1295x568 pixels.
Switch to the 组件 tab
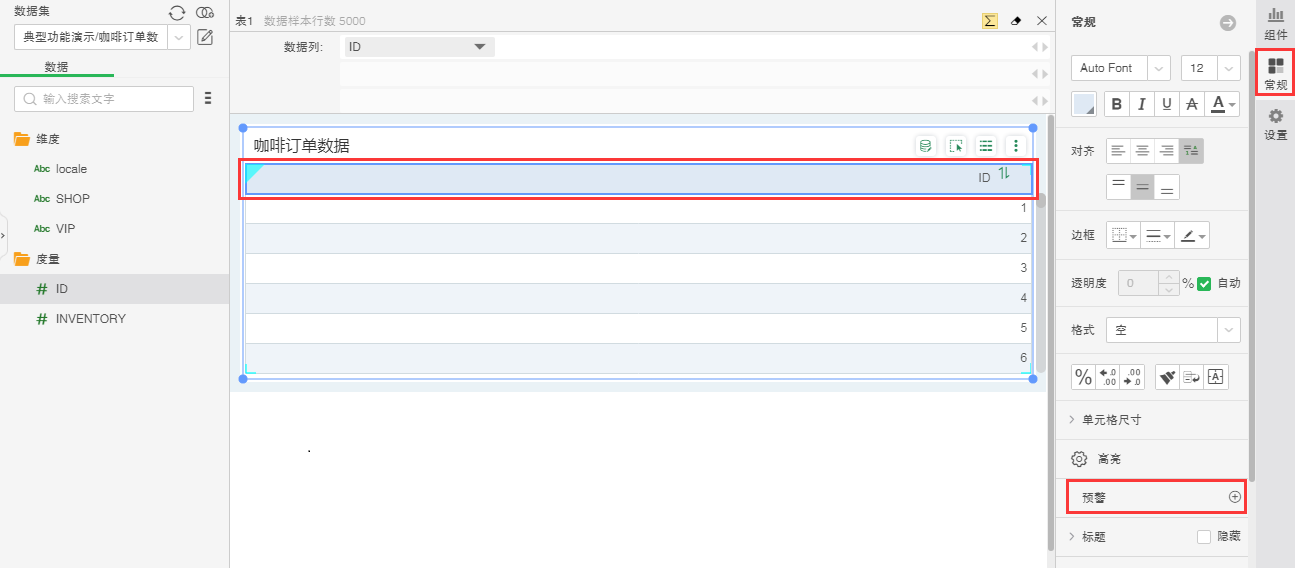pos(1275,23)
